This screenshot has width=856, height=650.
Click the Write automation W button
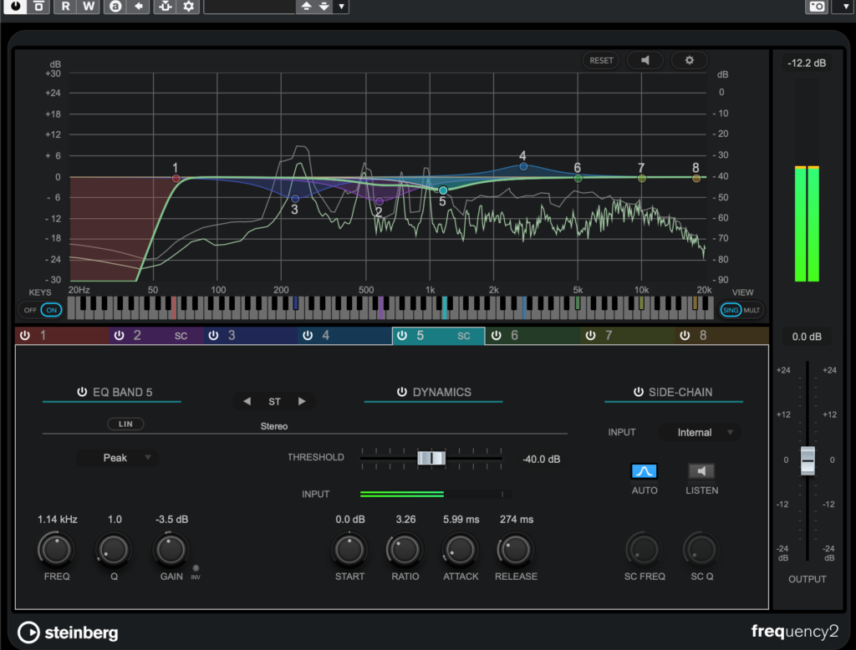[88, 7]
